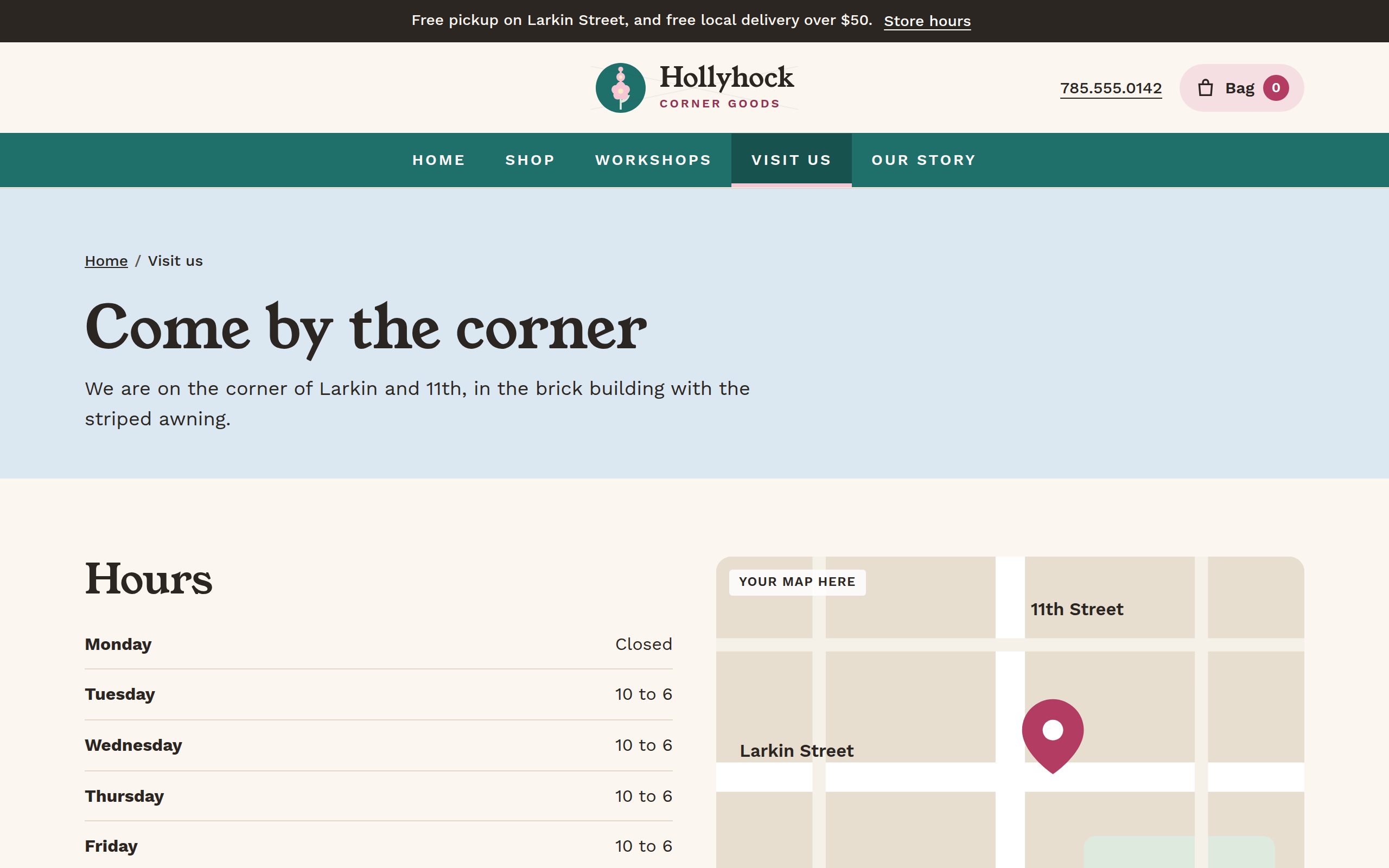Open the Bag button
Image resolution: width=1389 pixels, height=868 pixels.
click(x=1241, y=88)
